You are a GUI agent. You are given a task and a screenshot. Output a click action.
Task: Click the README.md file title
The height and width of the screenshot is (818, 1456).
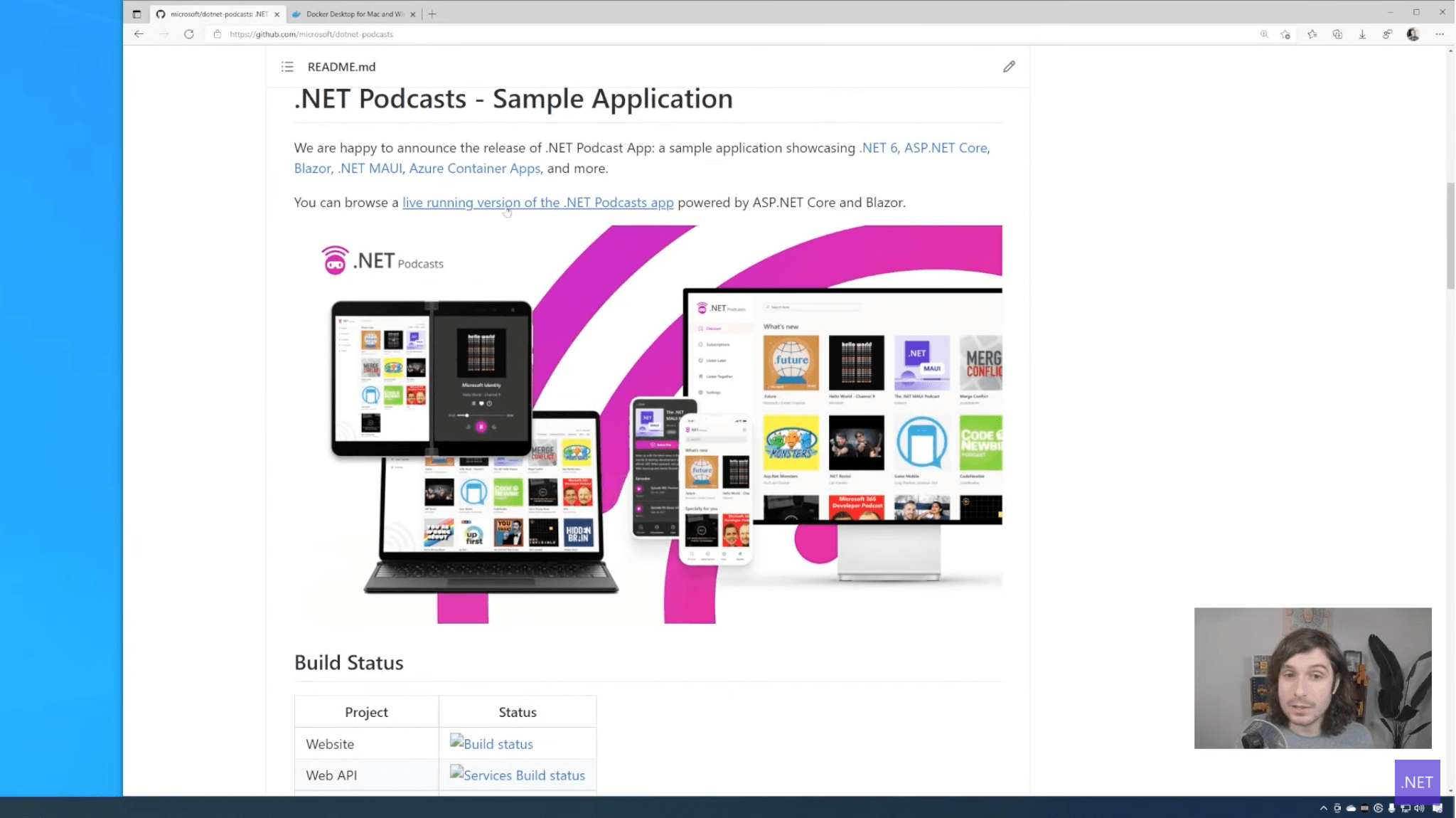(x=341, y=67)
